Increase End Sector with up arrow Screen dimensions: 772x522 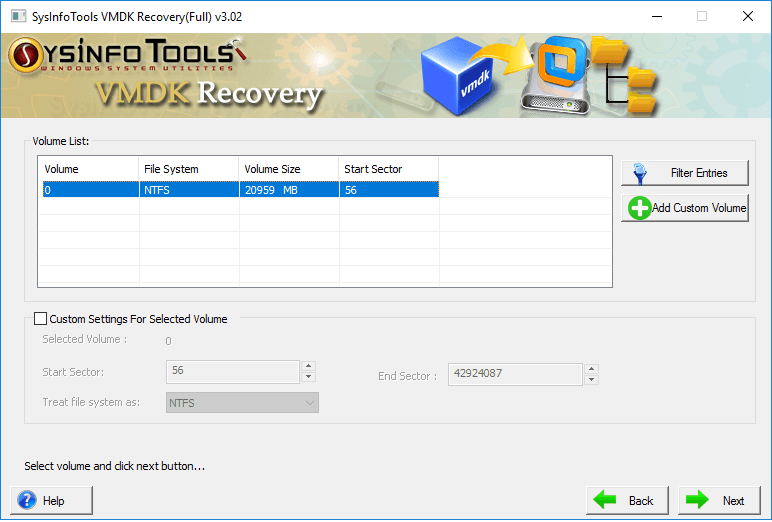tap(591, 369)
